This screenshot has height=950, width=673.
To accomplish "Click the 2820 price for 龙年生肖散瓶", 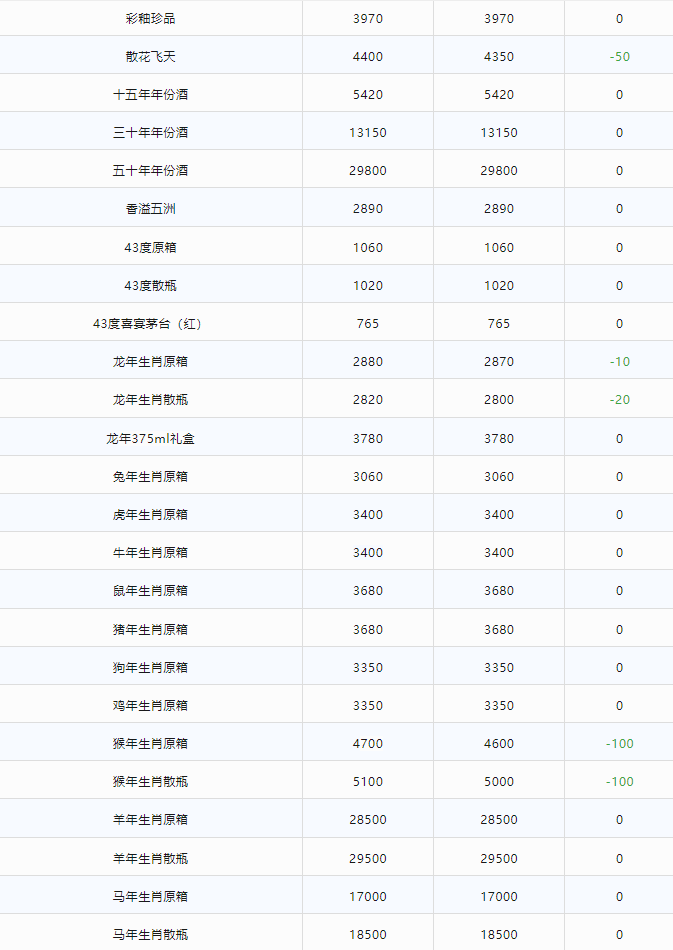I will (368, 400).
